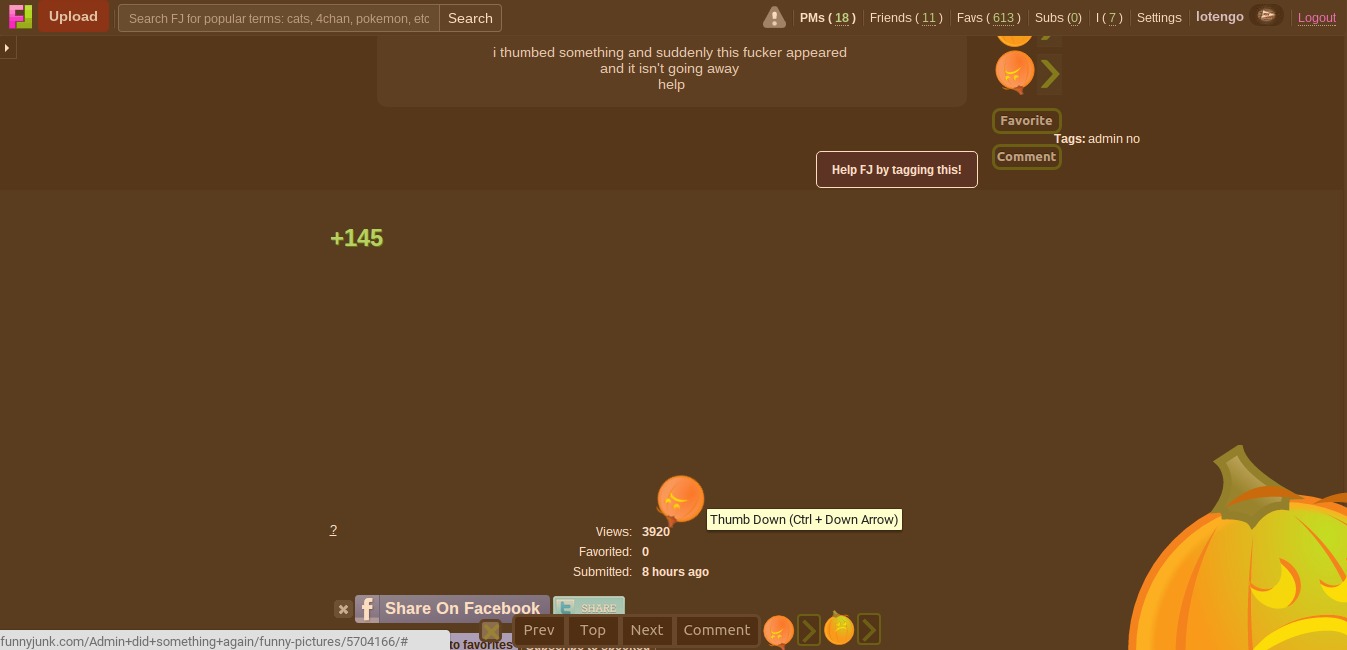Expand chevron next to the sidebar angry pumpkin
Screen dimensions: 1347x650
coord(1049,73)
